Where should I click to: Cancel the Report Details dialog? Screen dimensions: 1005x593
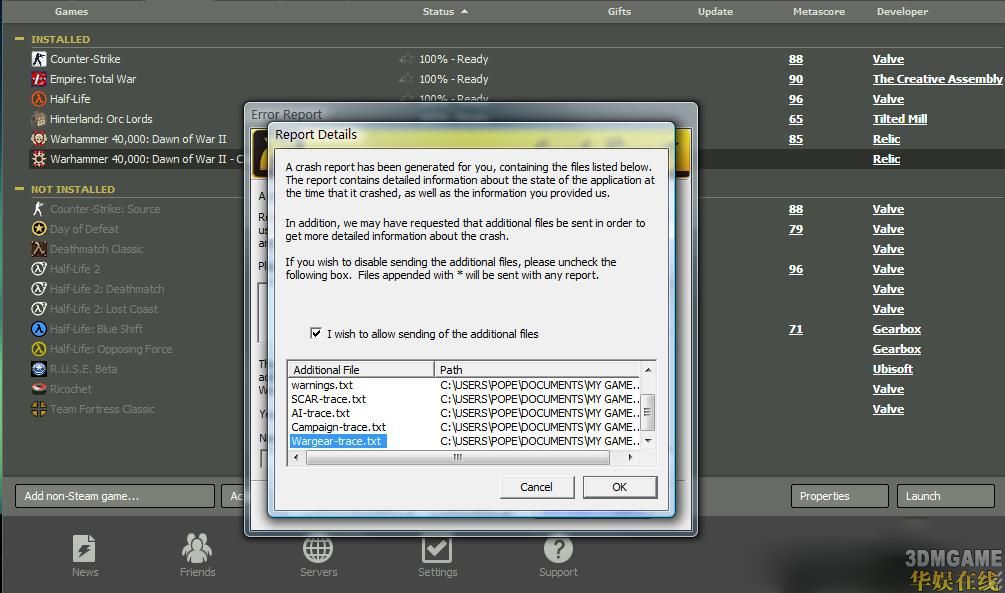coord(536,487)
